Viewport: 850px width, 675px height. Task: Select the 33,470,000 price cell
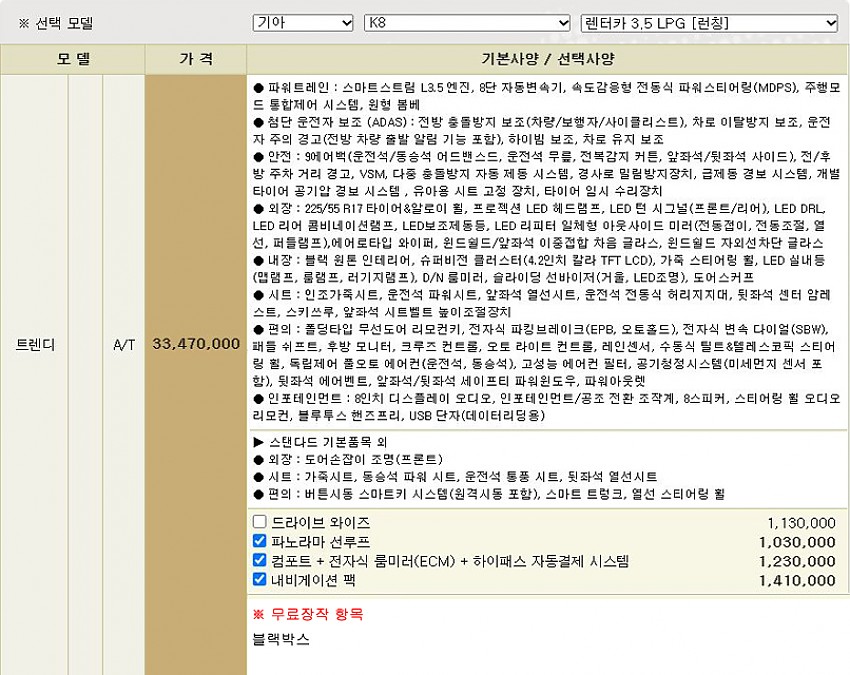196,343
